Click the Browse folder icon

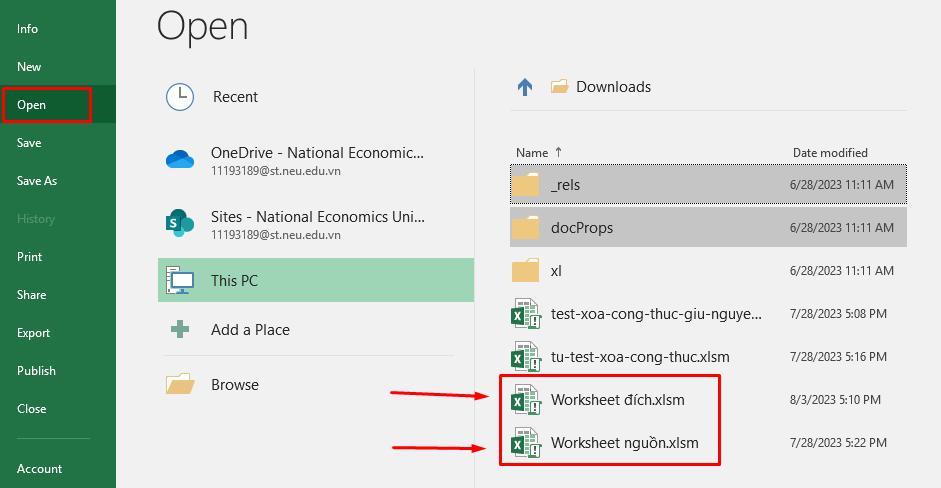180,384
